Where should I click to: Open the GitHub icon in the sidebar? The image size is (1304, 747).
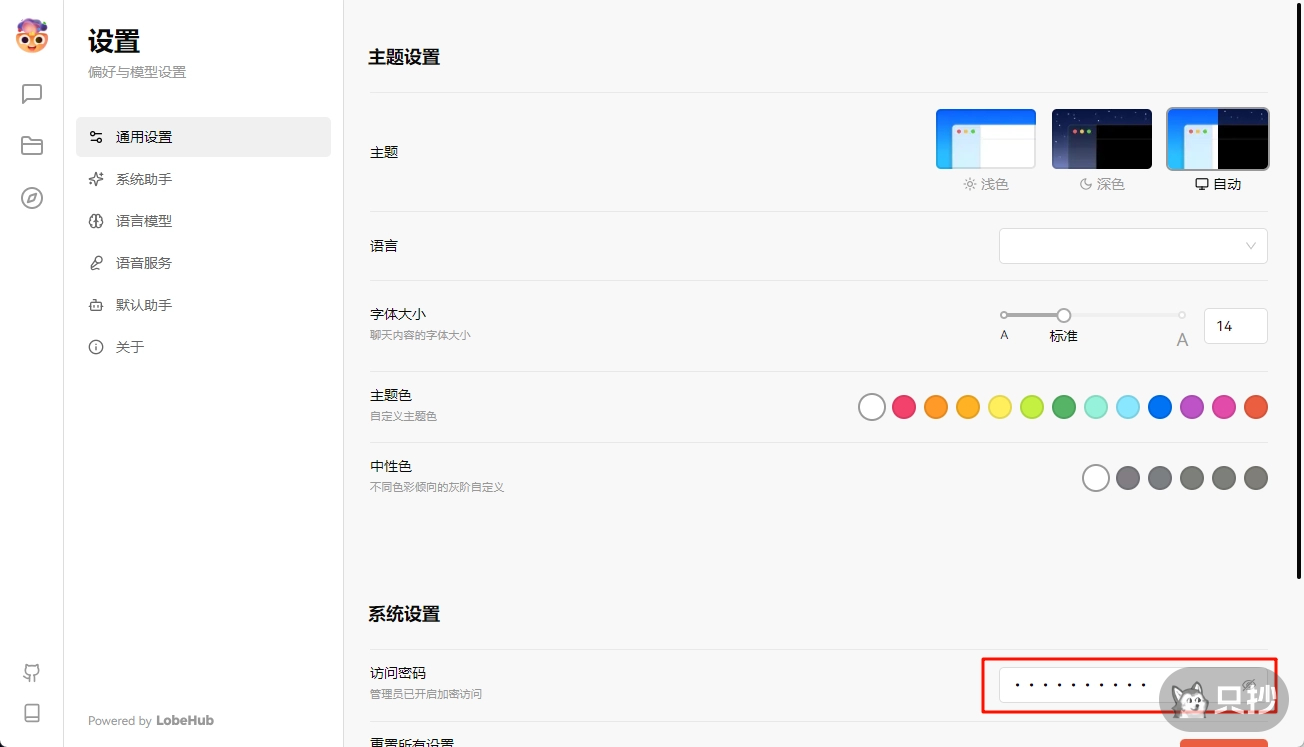pos(31,673)
